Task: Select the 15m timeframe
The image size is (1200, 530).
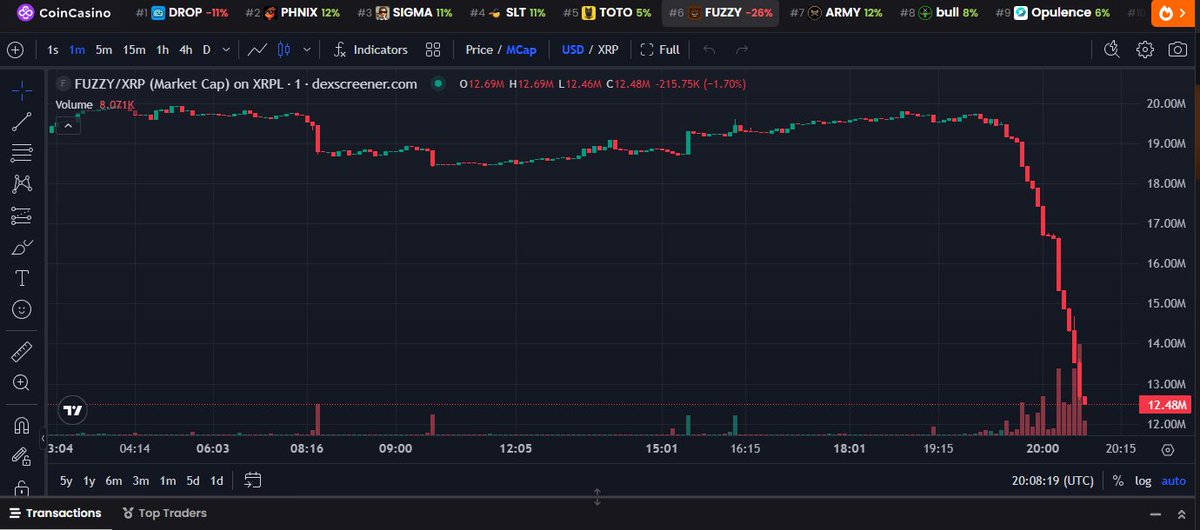Action: point(134,49)
